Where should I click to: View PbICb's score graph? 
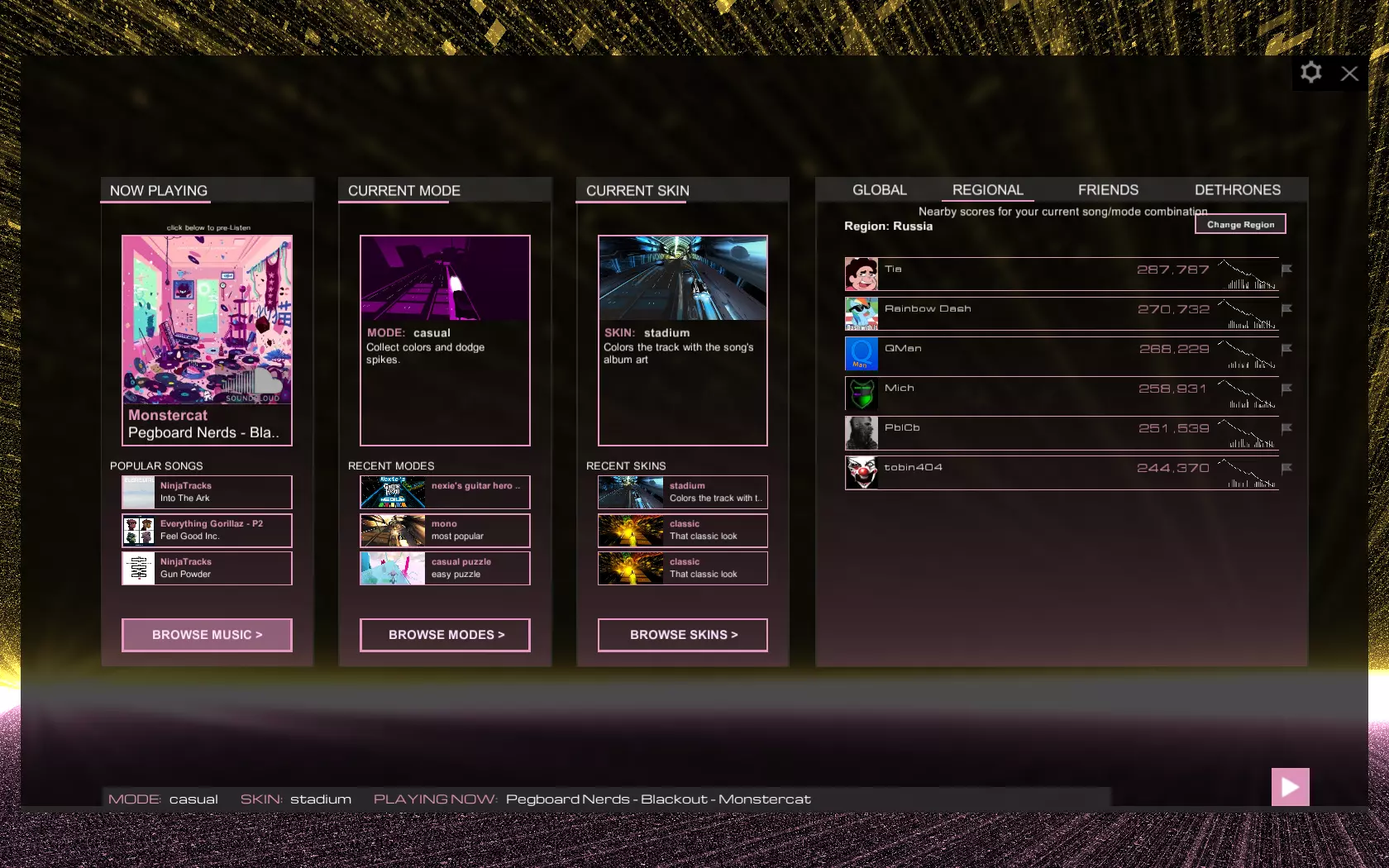click(1247, 433)
